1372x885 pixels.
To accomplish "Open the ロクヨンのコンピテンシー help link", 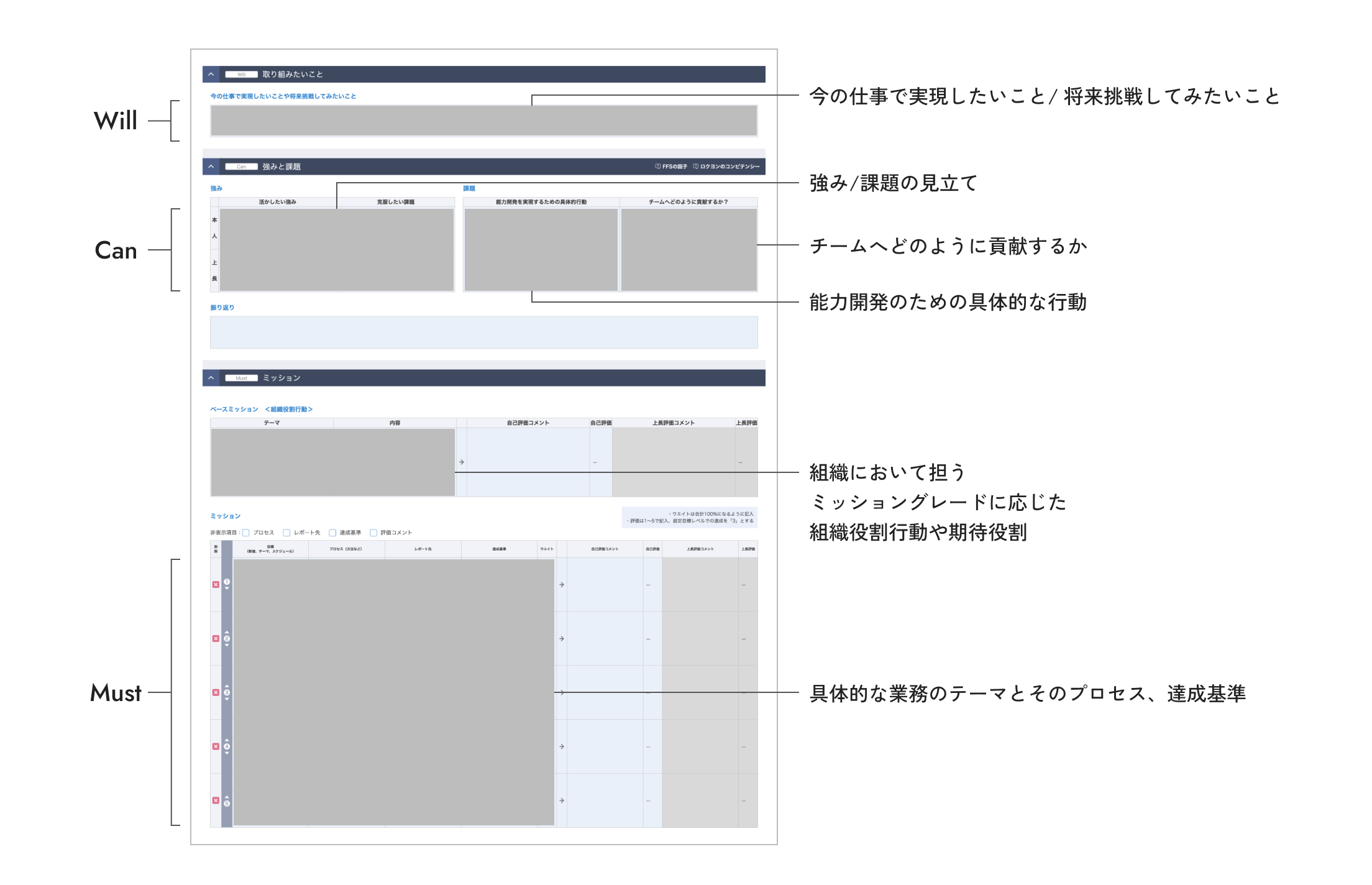I will click(726, 167).
